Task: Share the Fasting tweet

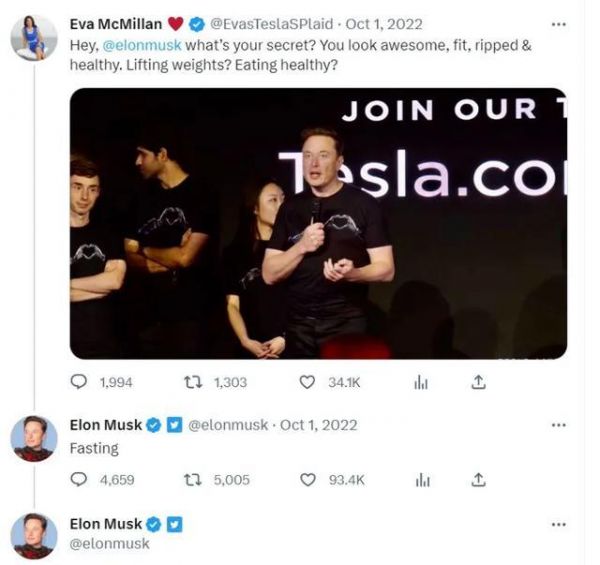Action: (x=478, y=480)
